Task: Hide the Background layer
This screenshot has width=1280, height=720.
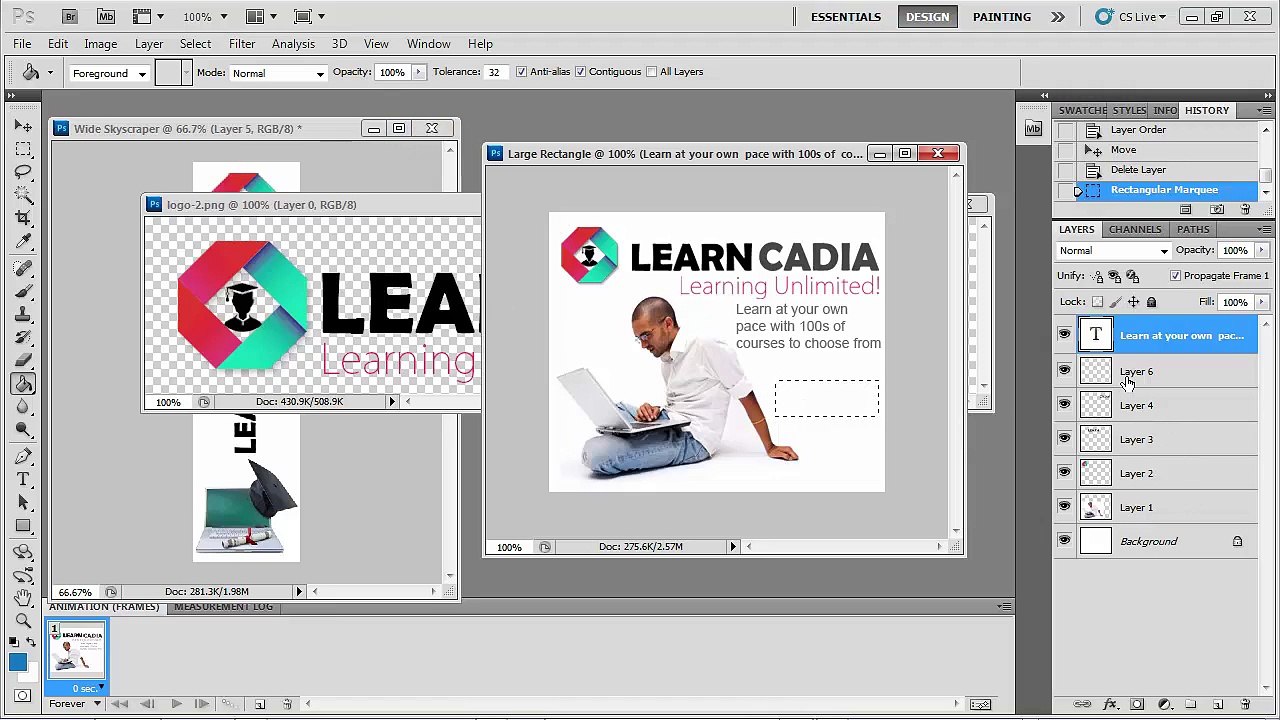Action: [x=1064, y=540]
